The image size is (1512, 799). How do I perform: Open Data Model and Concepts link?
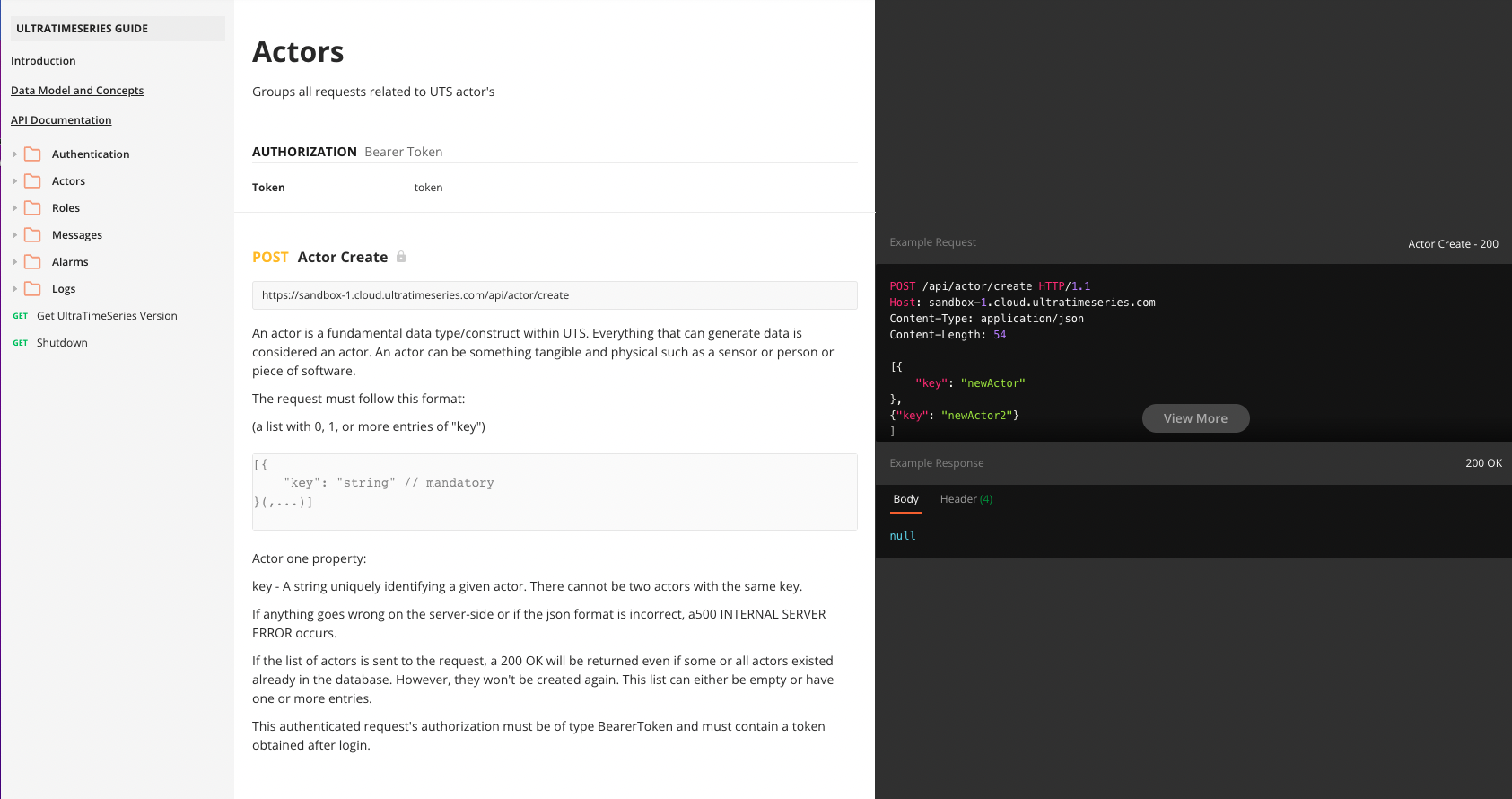point(77,91)
